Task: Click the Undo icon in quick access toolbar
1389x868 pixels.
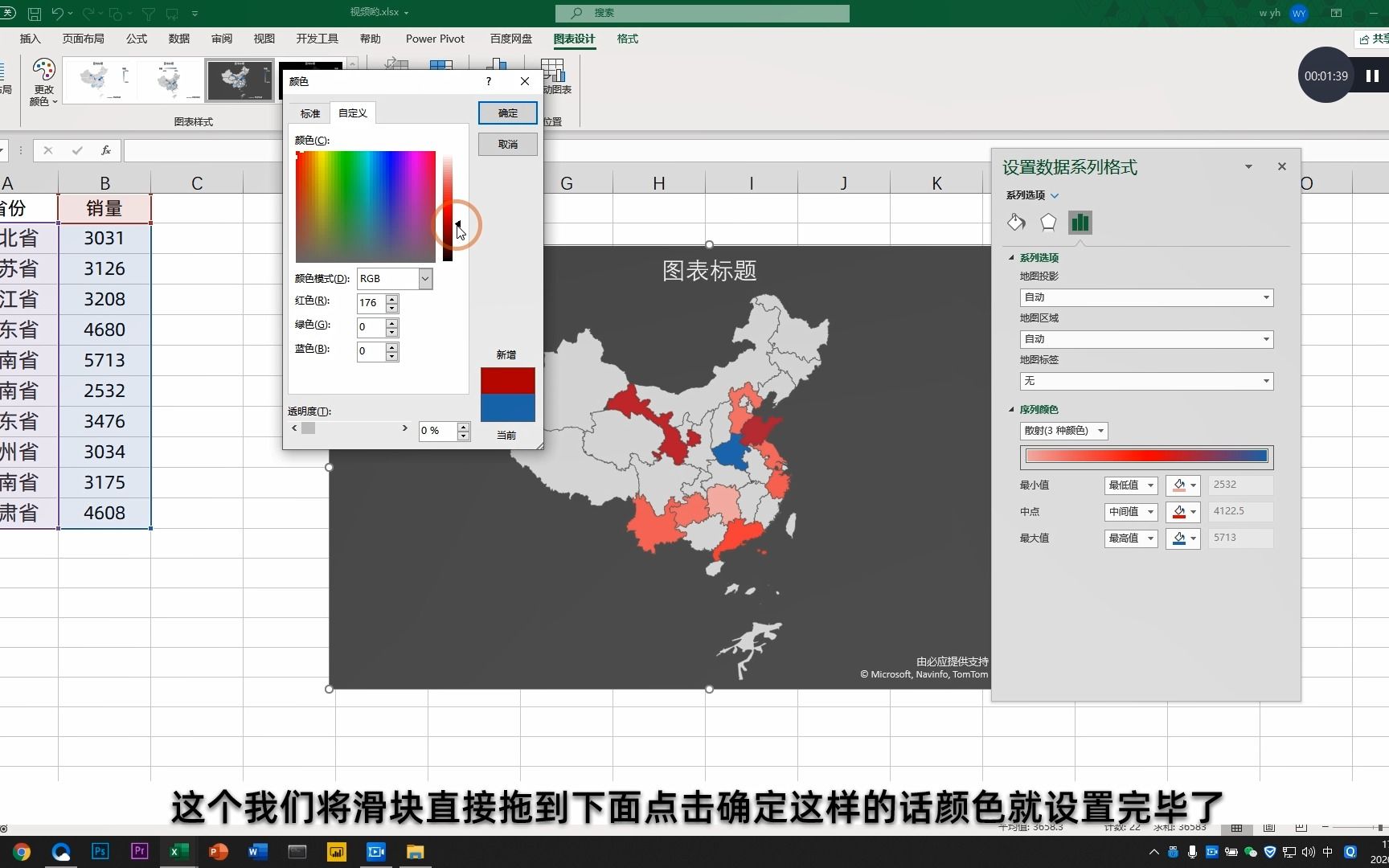Action: click(x=57, y=13)
